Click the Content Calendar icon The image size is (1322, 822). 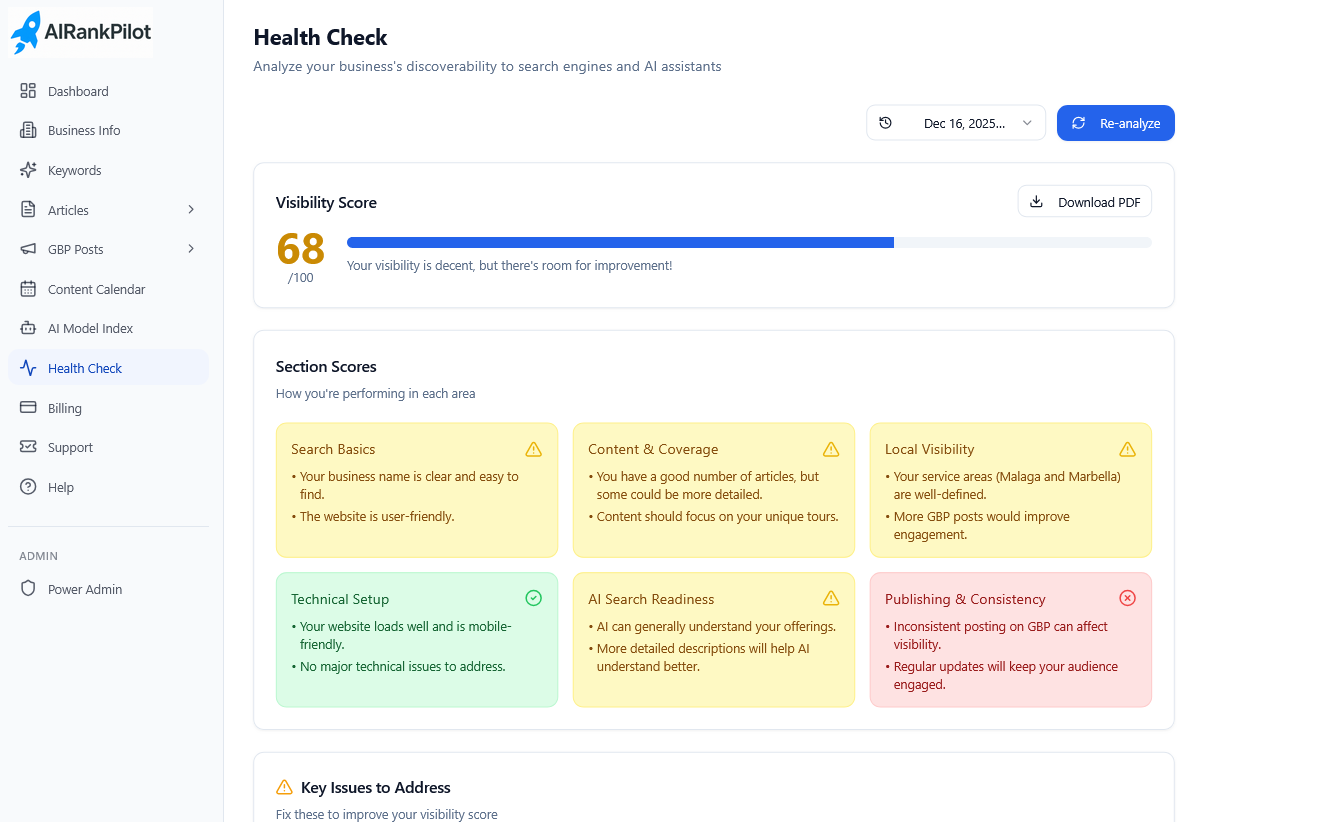(x=28, y=289)
